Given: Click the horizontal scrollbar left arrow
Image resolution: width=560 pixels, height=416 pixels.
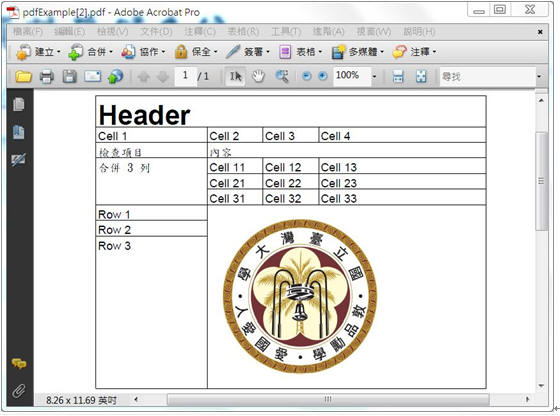Looking at the screenshot, I should [x=136, y=399].
